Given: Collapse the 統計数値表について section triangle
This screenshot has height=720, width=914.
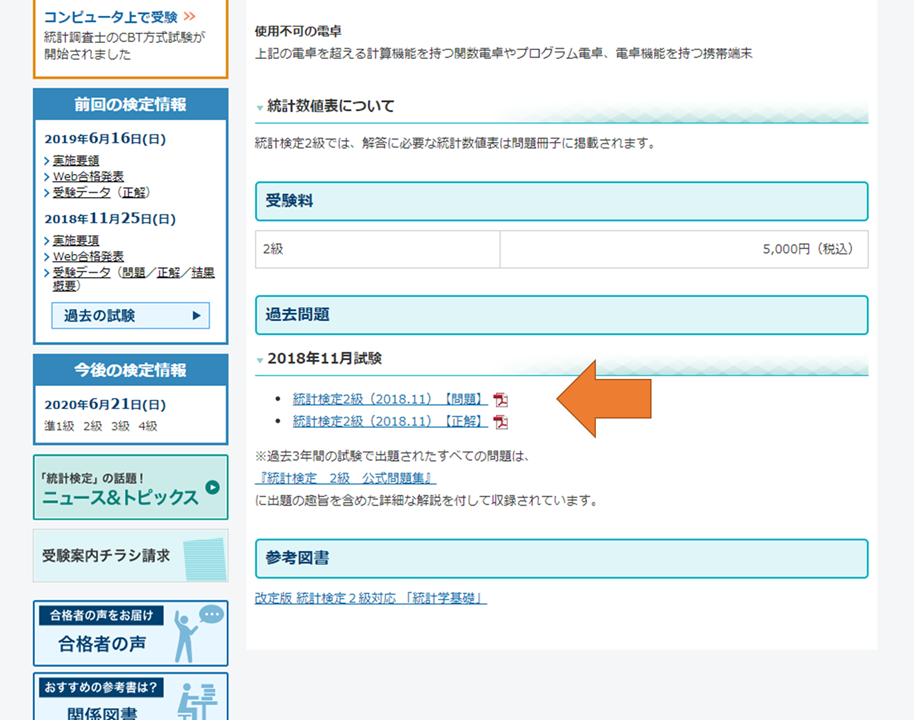Looking at the screenshot, I should (x=260, y=107).
